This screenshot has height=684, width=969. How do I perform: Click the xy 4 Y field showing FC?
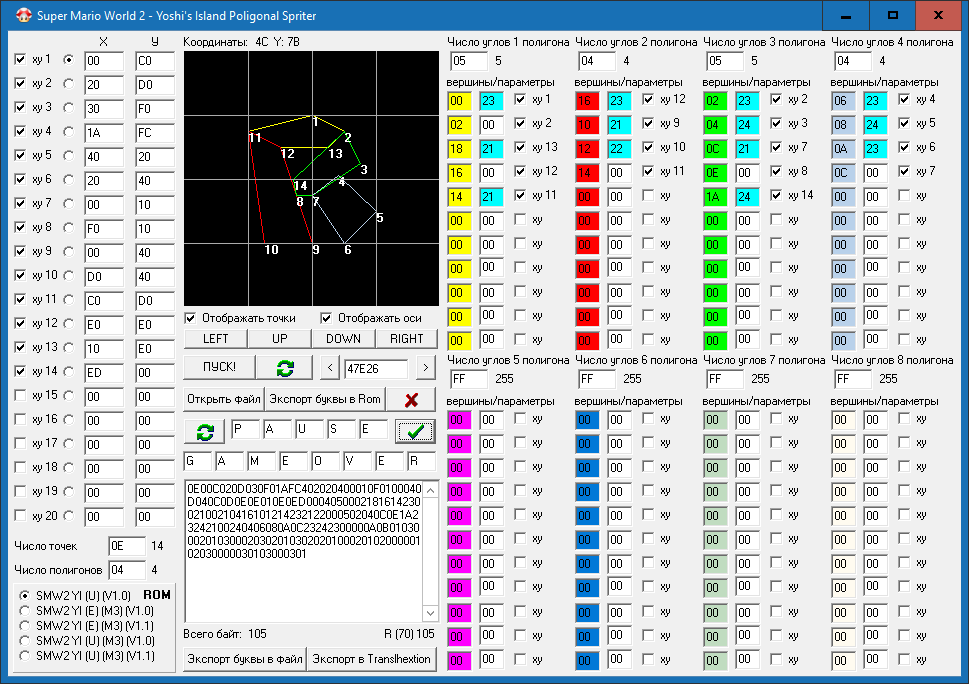tap(154, 133)
